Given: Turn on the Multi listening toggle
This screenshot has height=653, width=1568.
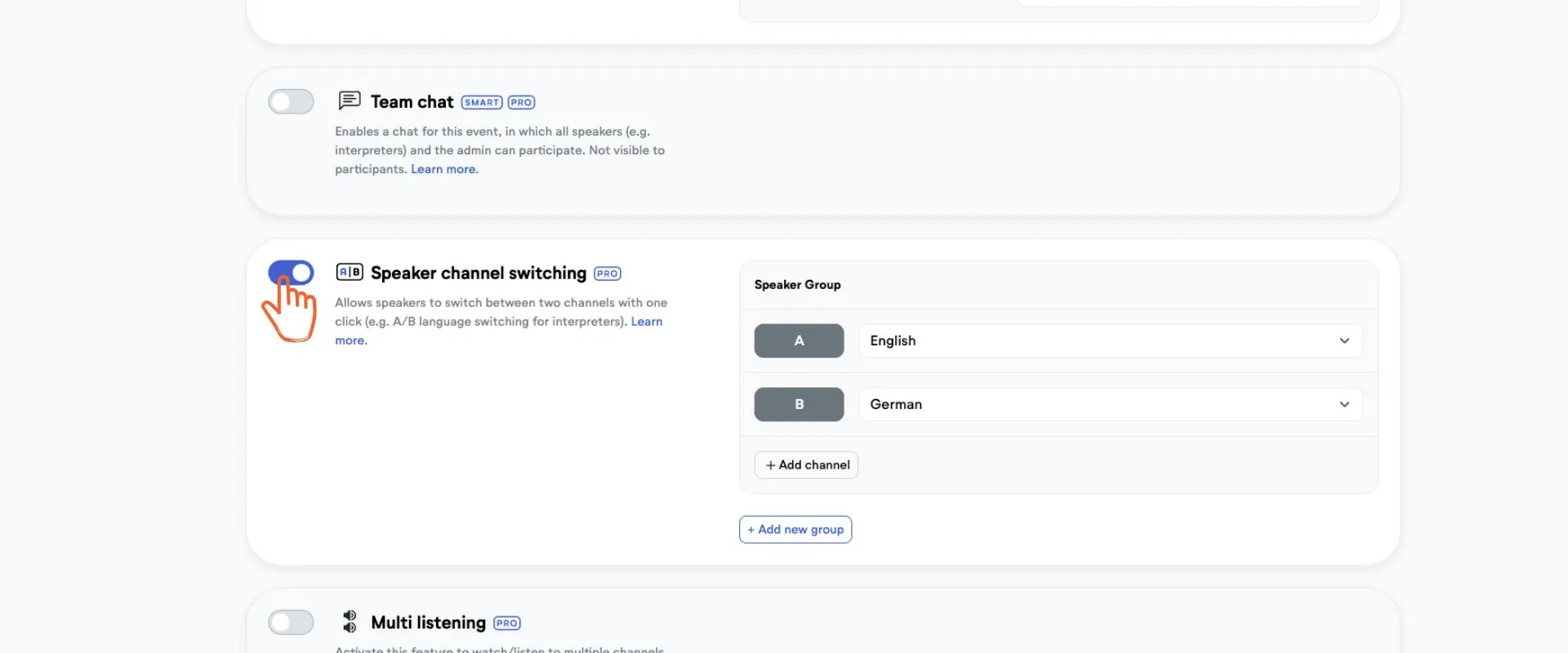Looking at the screenshot, I should [291, 622].
